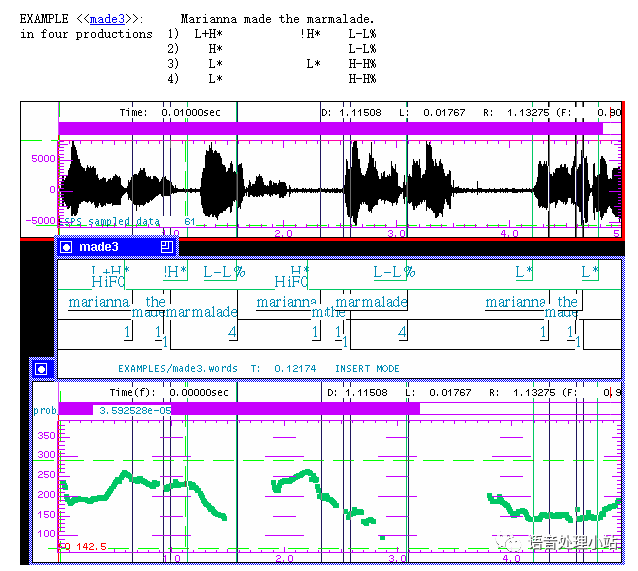Click the R: 1.13275 value in the waveform header
Viewport: 638px width, 571px height.
(x=516, y=112)
